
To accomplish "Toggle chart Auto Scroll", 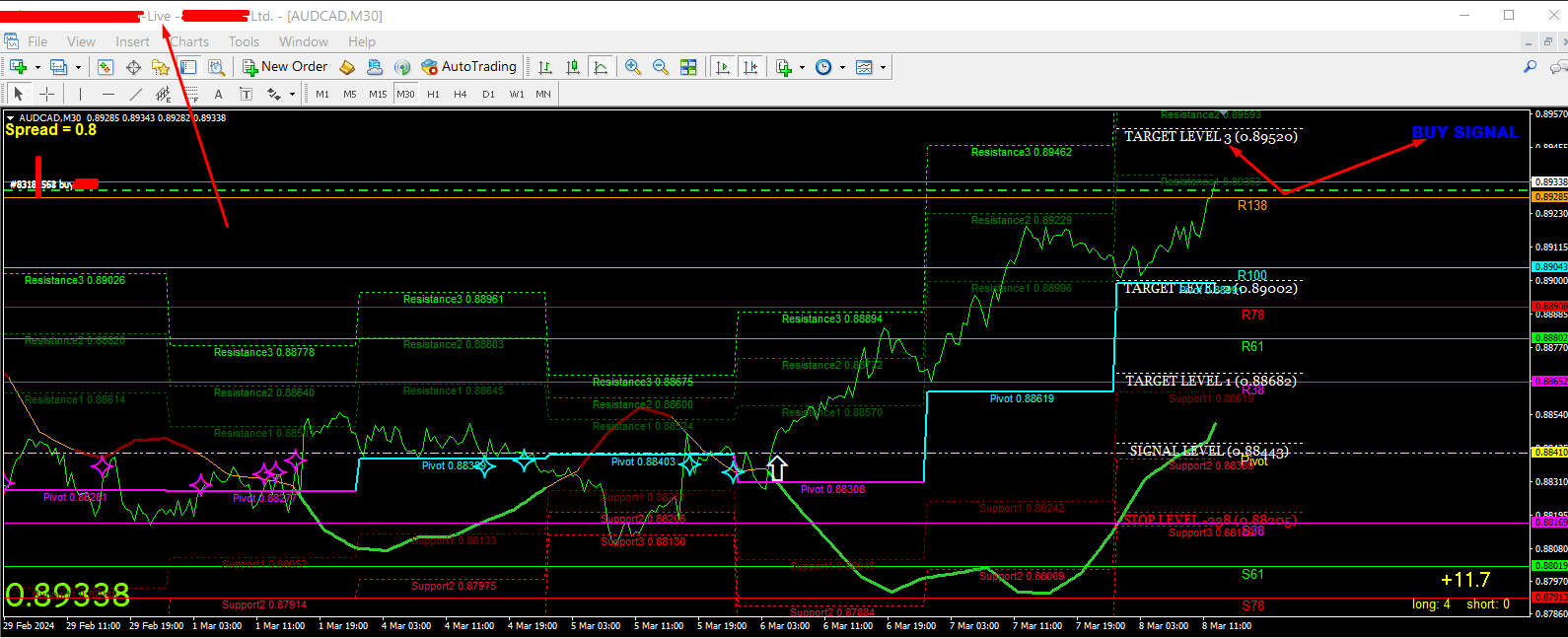I will tap(723, 67).
